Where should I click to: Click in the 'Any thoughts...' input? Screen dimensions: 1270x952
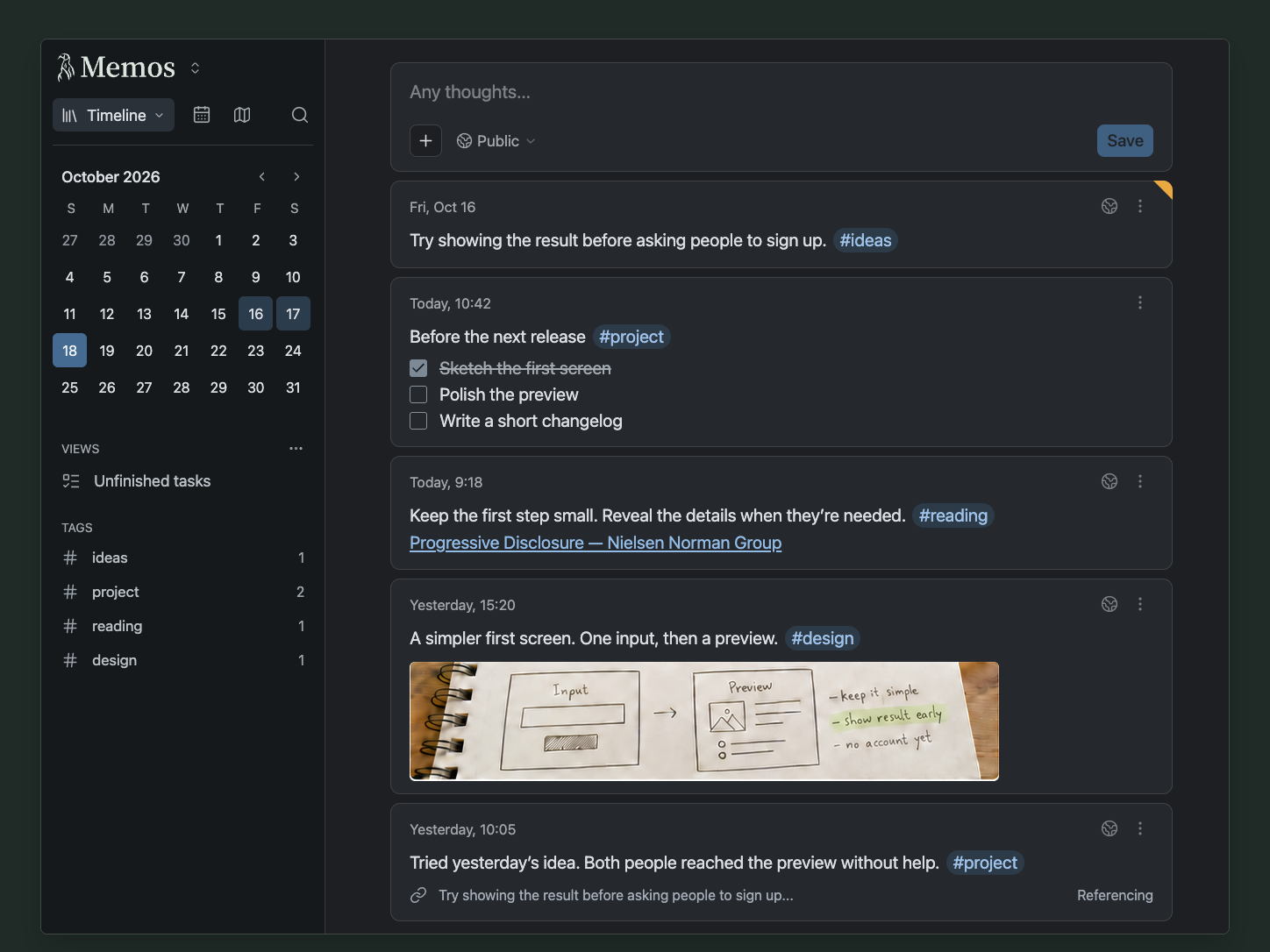tap(781, 92)
